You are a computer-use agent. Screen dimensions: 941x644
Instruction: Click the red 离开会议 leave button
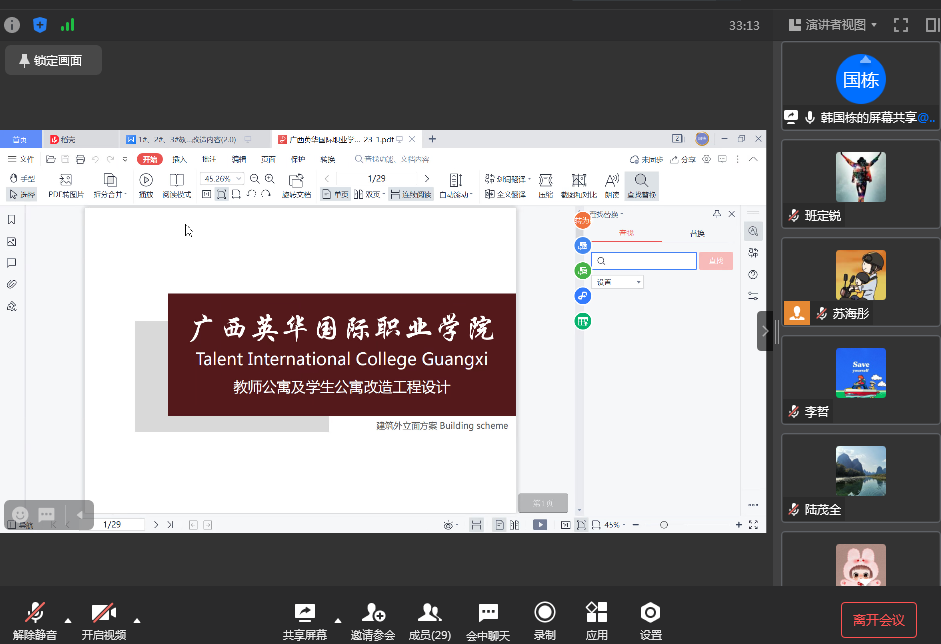[x=879, y=620]
